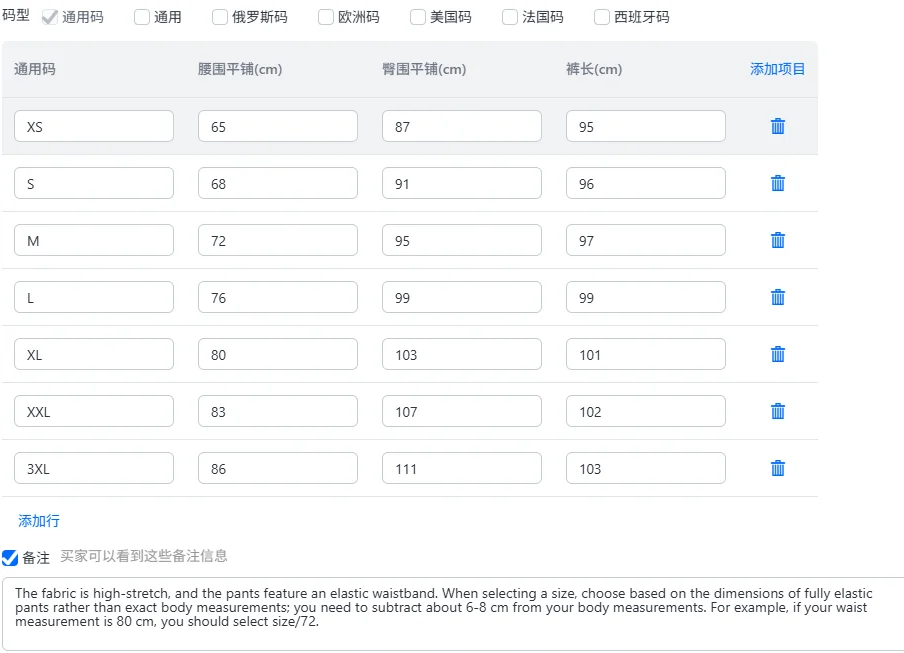904x653 pixels.
Task: Focus the S size name field
Action: coord(94,183)
